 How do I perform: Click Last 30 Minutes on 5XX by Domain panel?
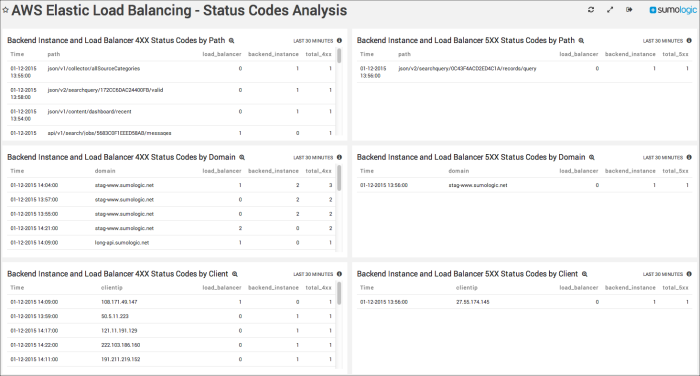point(662,158)
